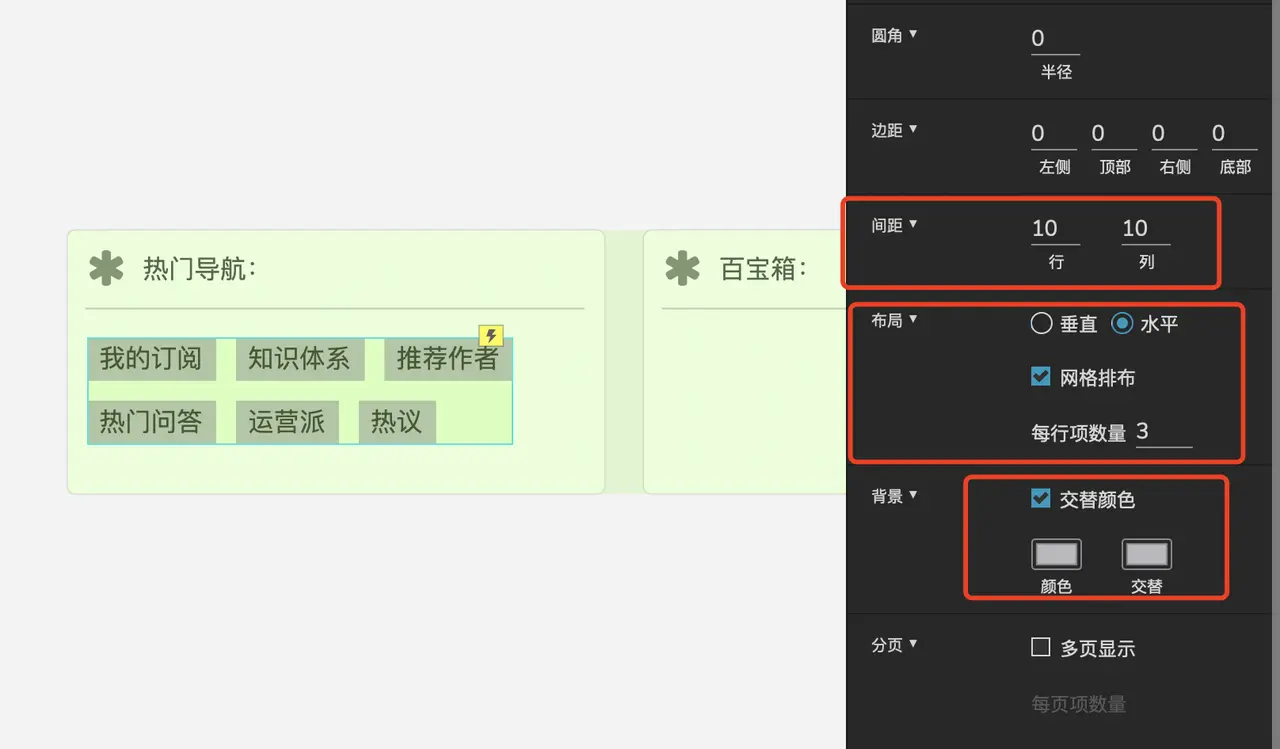Enable the 多页显示 checkbox
This screenshot has width=1280, height=749.
(1040, 647)
